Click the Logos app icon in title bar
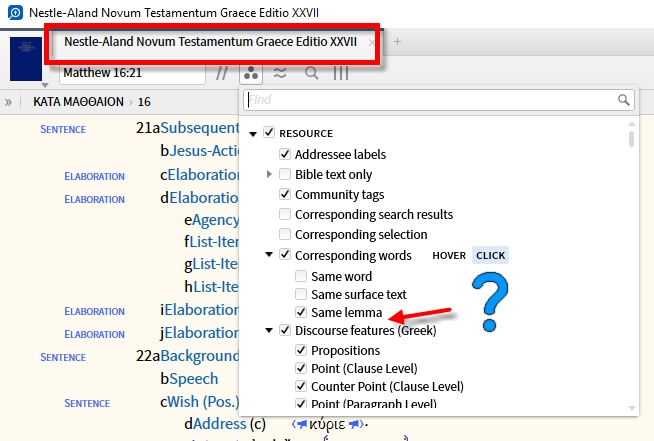654x441 pixels. [x=15, y=13]
